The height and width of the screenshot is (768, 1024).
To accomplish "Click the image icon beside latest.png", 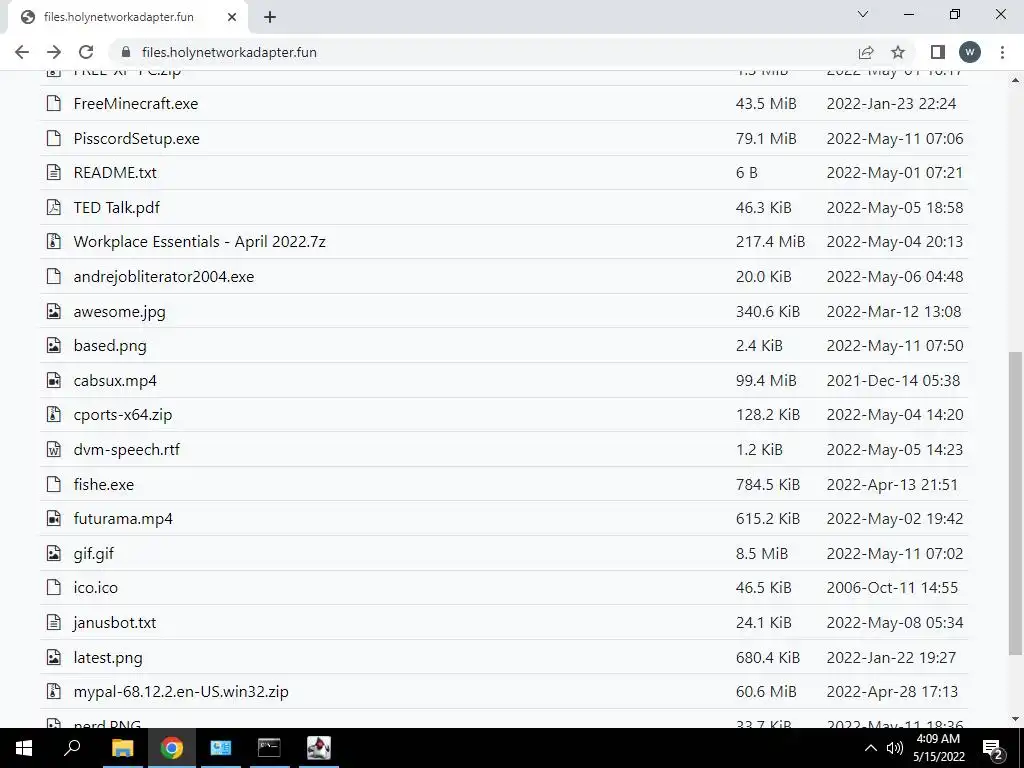I will click(54, 657).
